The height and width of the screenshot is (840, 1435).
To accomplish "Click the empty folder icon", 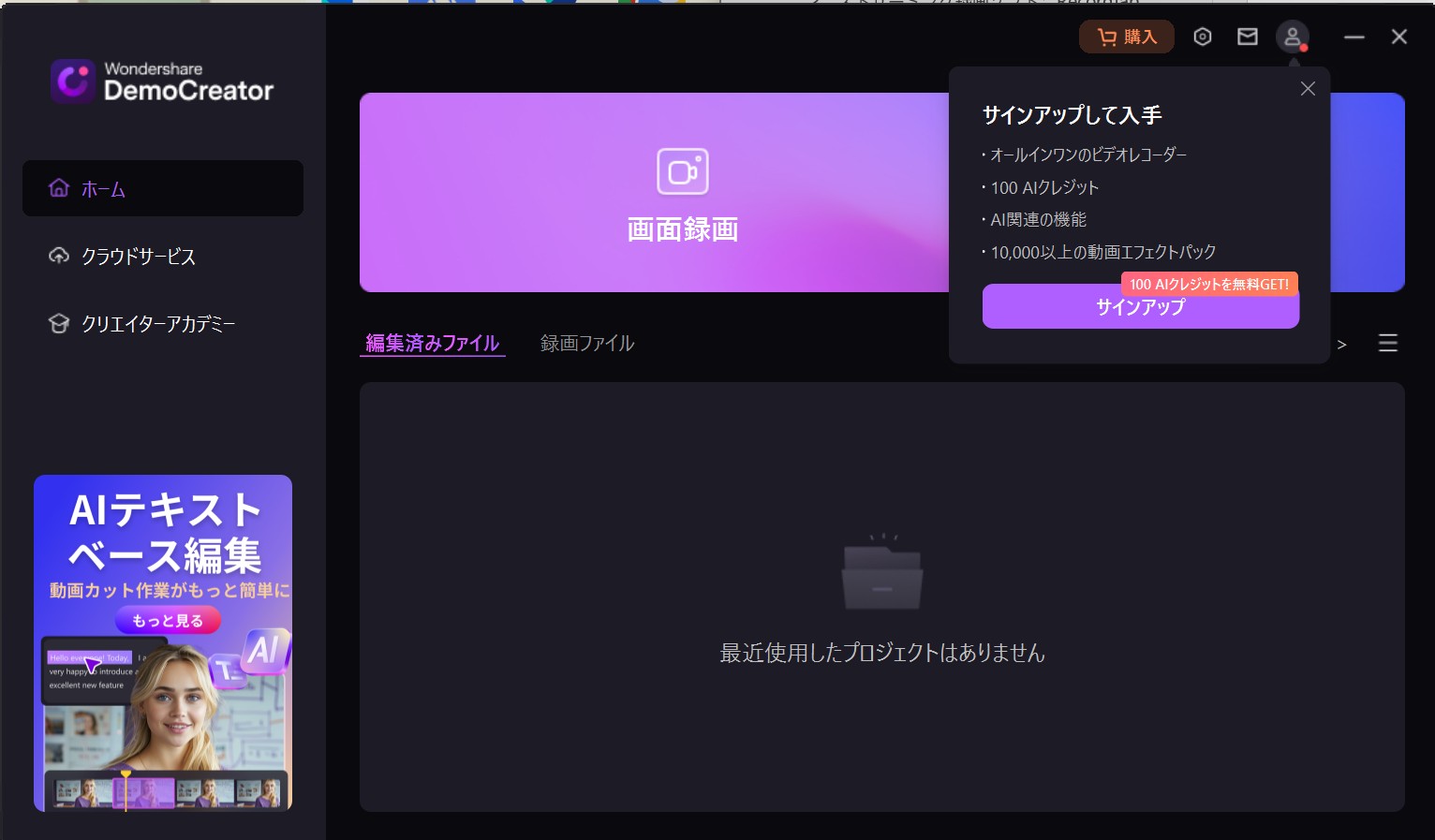I will coord(882,572).
